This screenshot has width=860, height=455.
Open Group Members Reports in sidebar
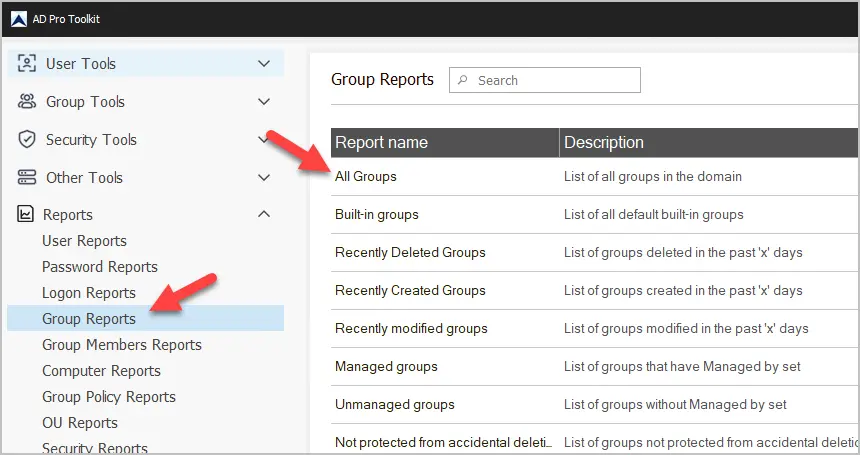coord(122,345)
